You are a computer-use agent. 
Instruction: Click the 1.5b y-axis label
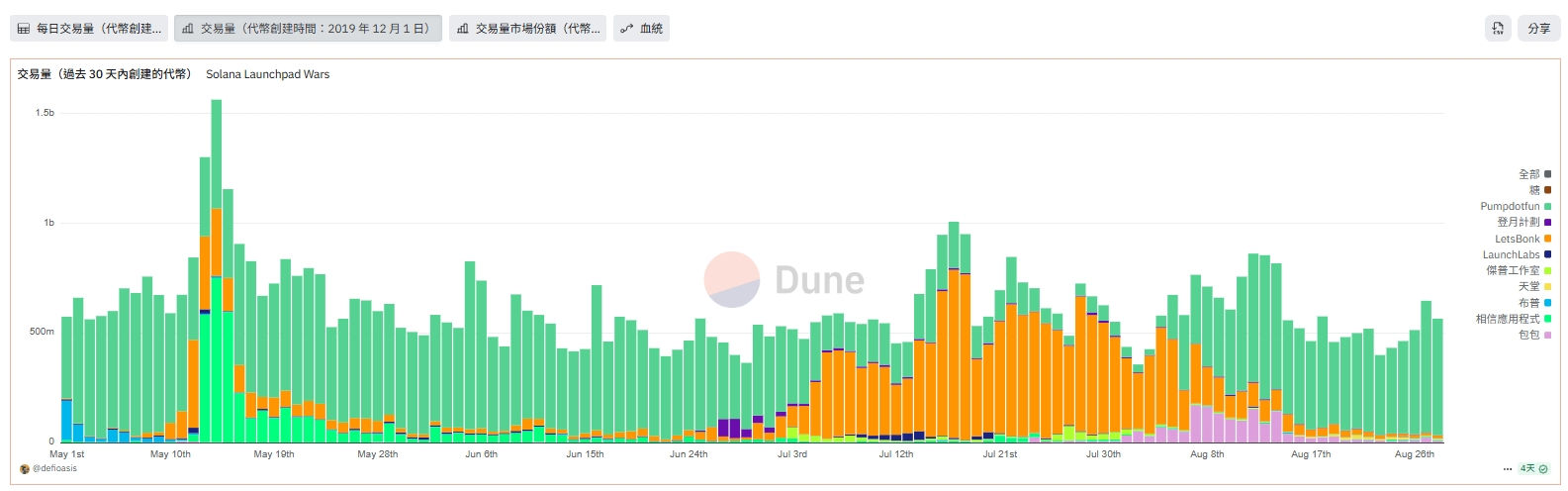45,113
